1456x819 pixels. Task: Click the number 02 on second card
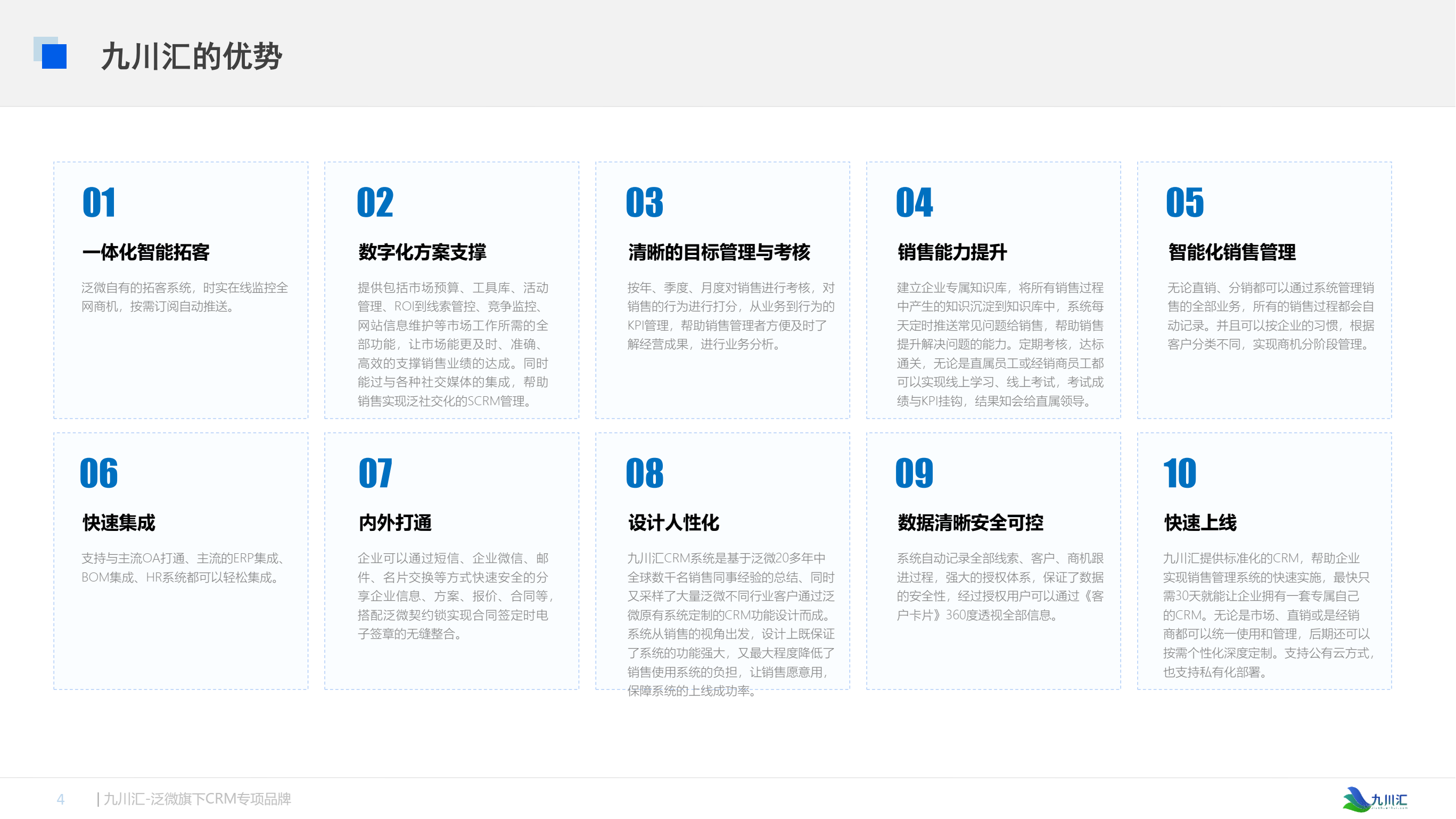point(375,202)
